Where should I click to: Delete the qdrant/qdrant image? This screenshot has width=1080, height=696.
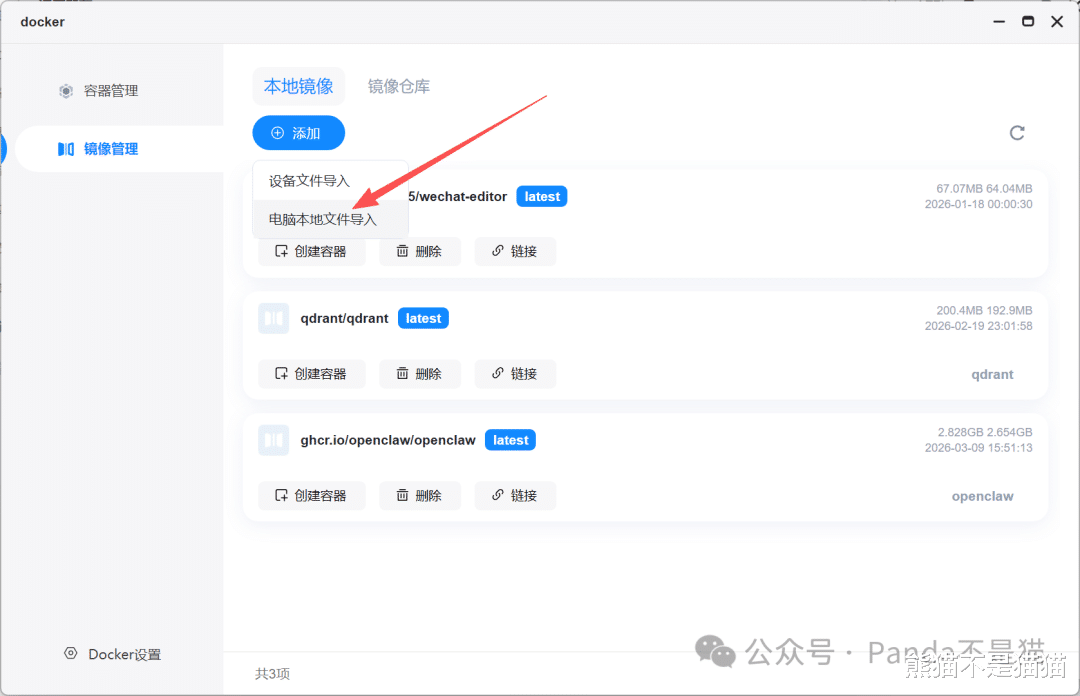(x=419, y=373)
